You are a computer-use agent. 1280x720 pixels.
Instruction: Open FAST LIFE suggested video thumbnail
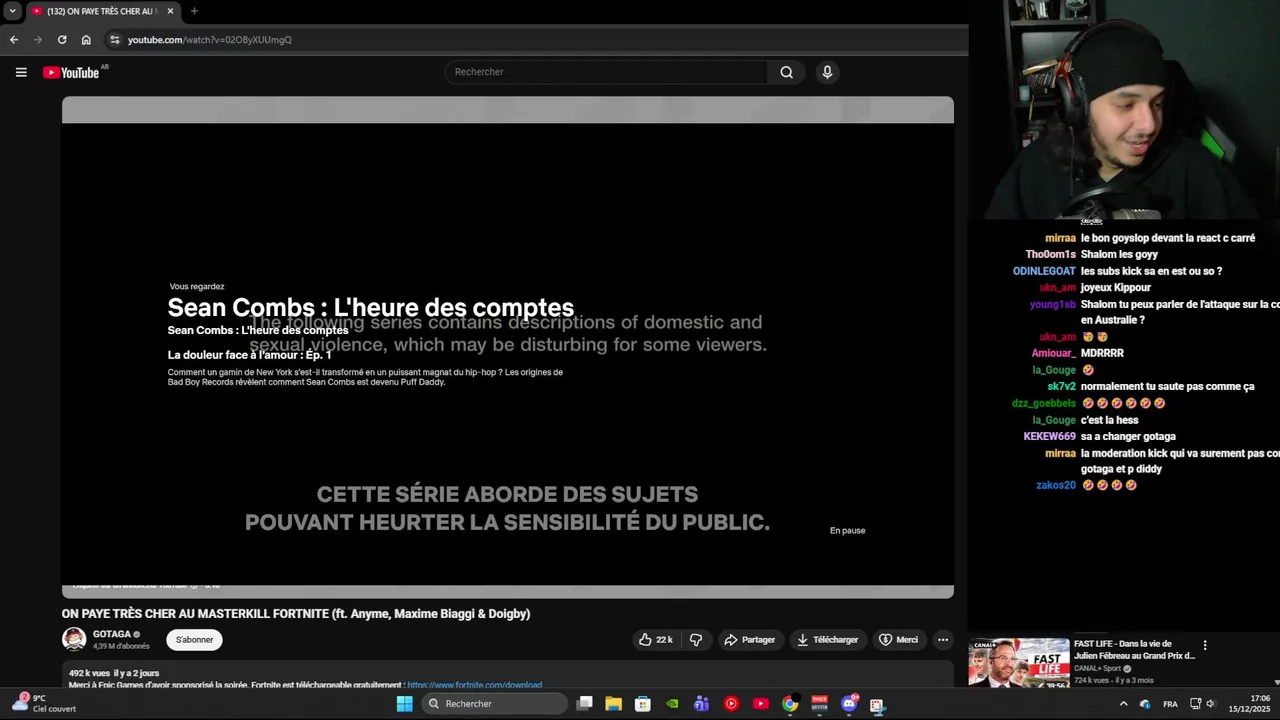1018,663
